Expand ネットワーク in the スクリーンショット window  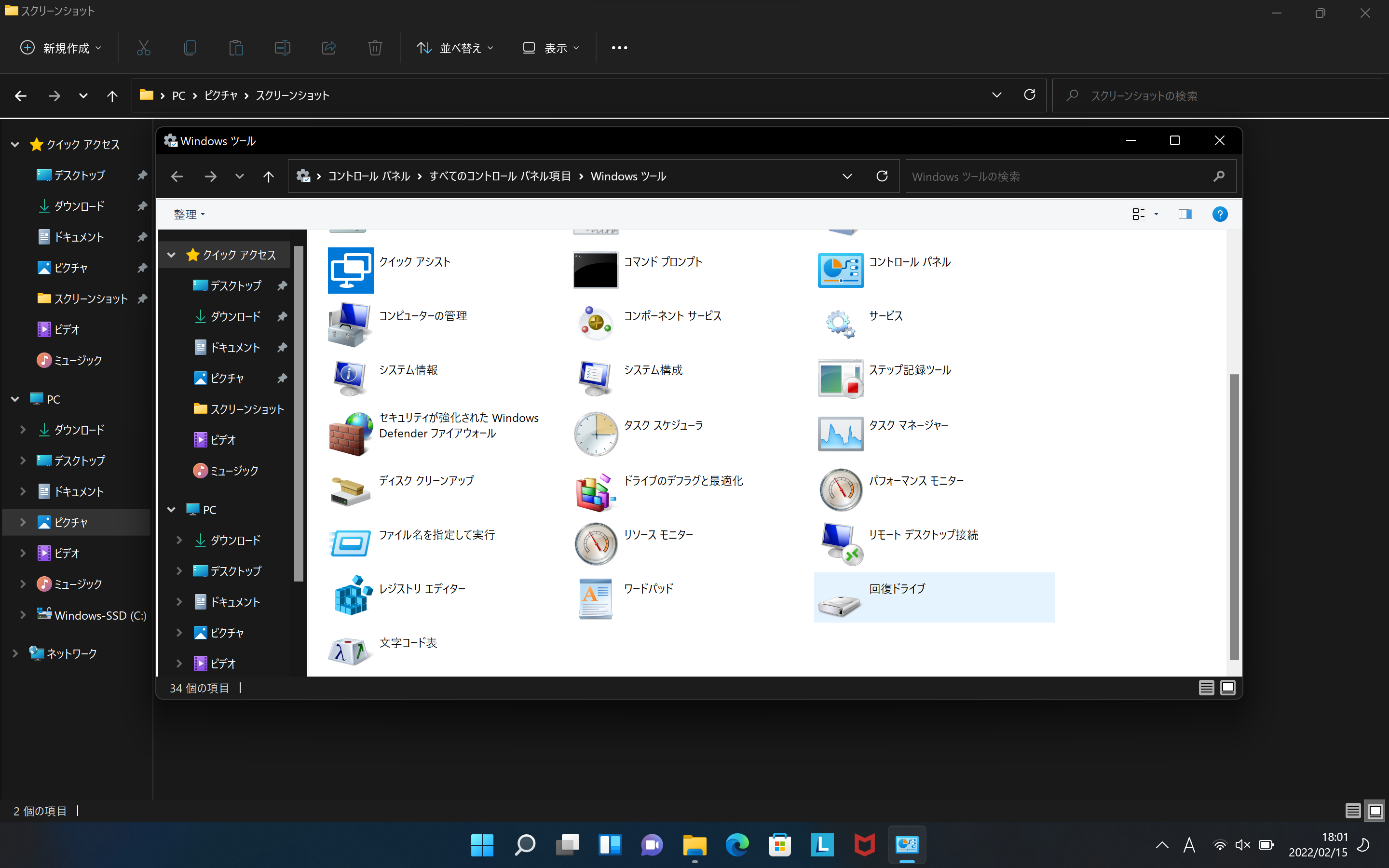tap(15, 653)
